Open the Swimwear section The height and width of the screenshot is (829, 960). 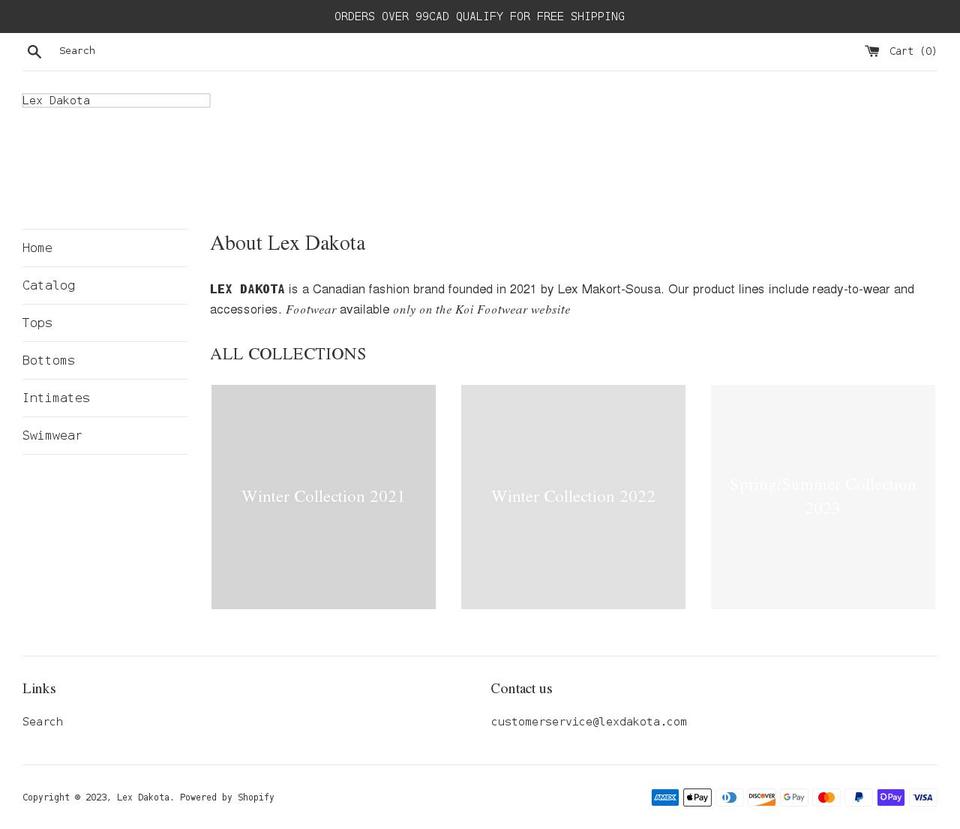[x=51, y=435]
